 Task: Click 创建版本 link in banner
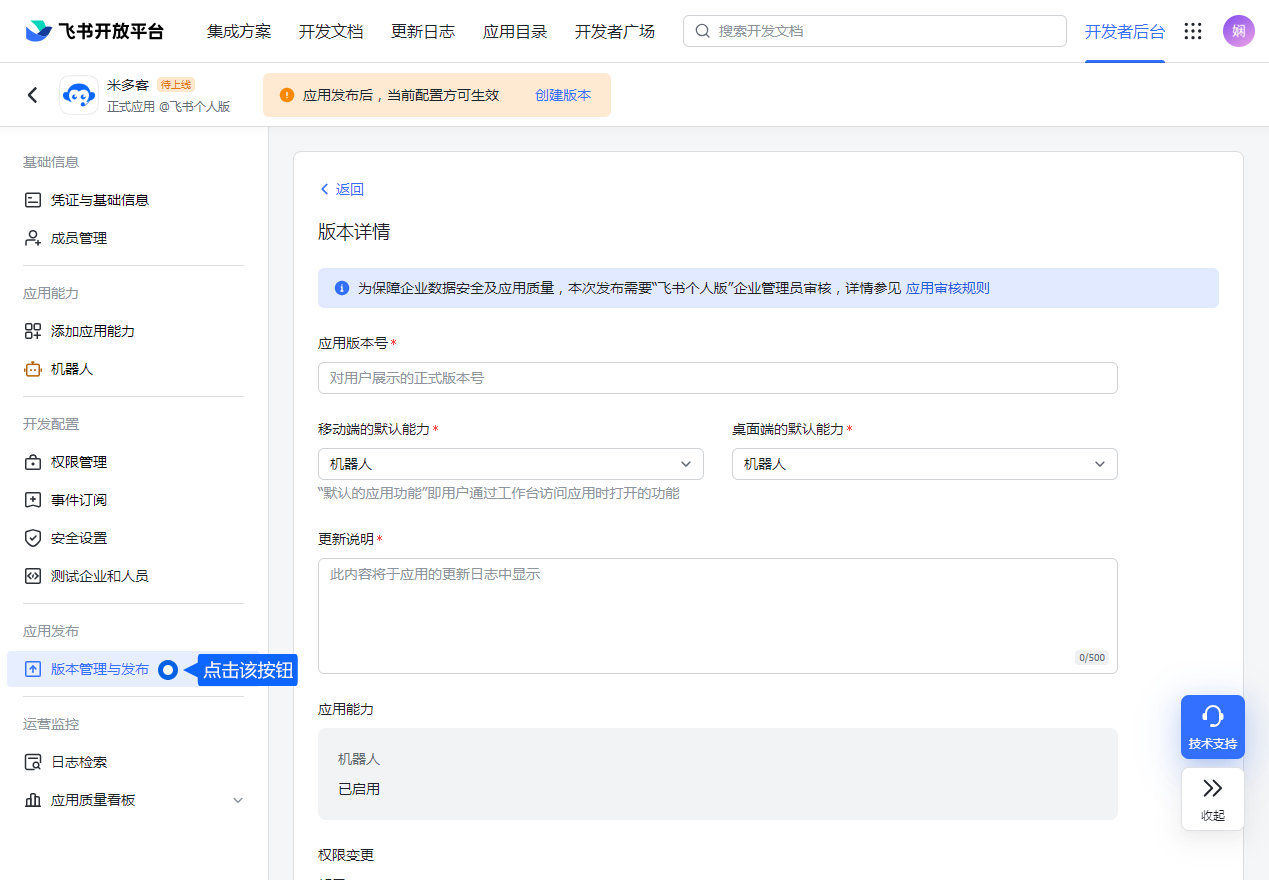pyautogui.click(x=562, y=95)
